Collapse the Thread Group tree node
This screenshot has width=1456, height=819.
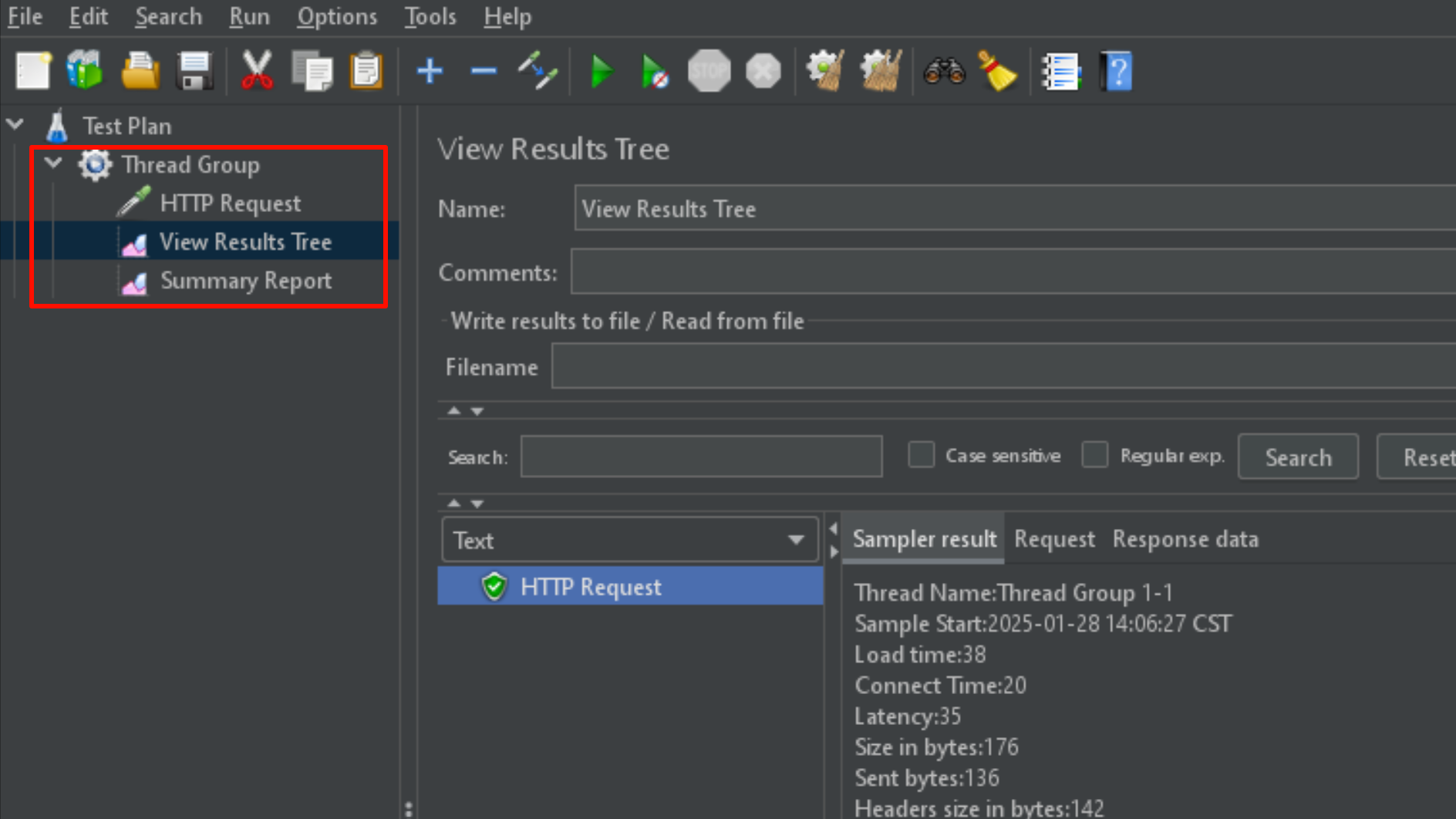click(53, 163)
